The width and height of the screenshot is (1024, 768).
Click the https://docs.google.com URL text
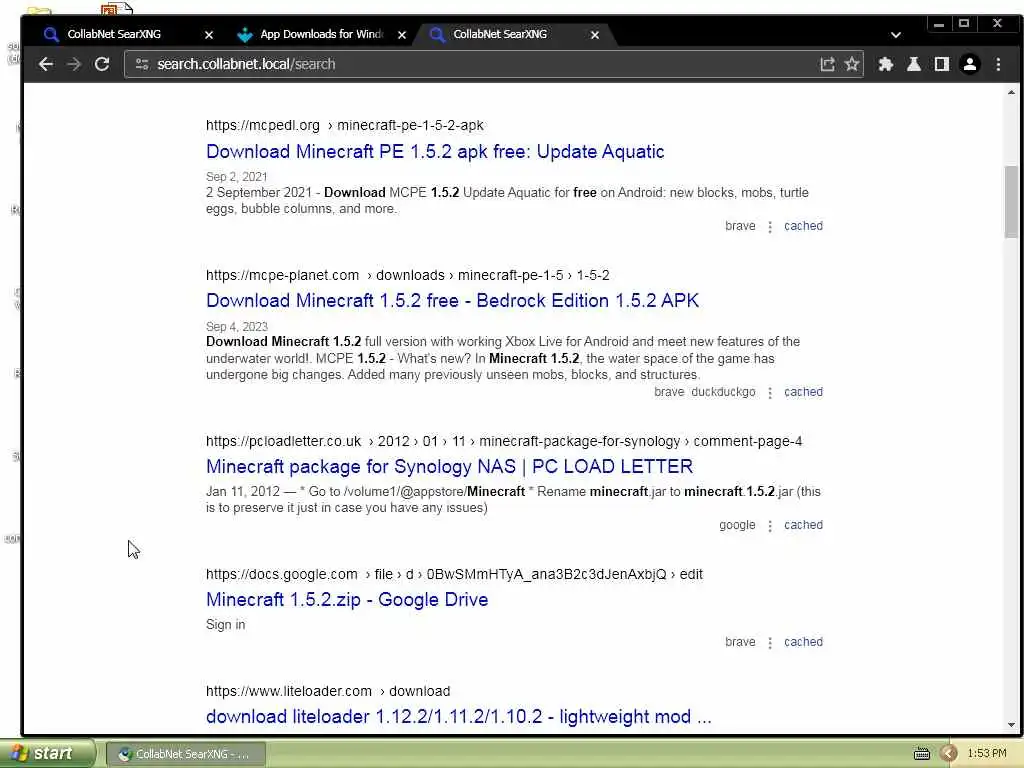click(281, 575)
